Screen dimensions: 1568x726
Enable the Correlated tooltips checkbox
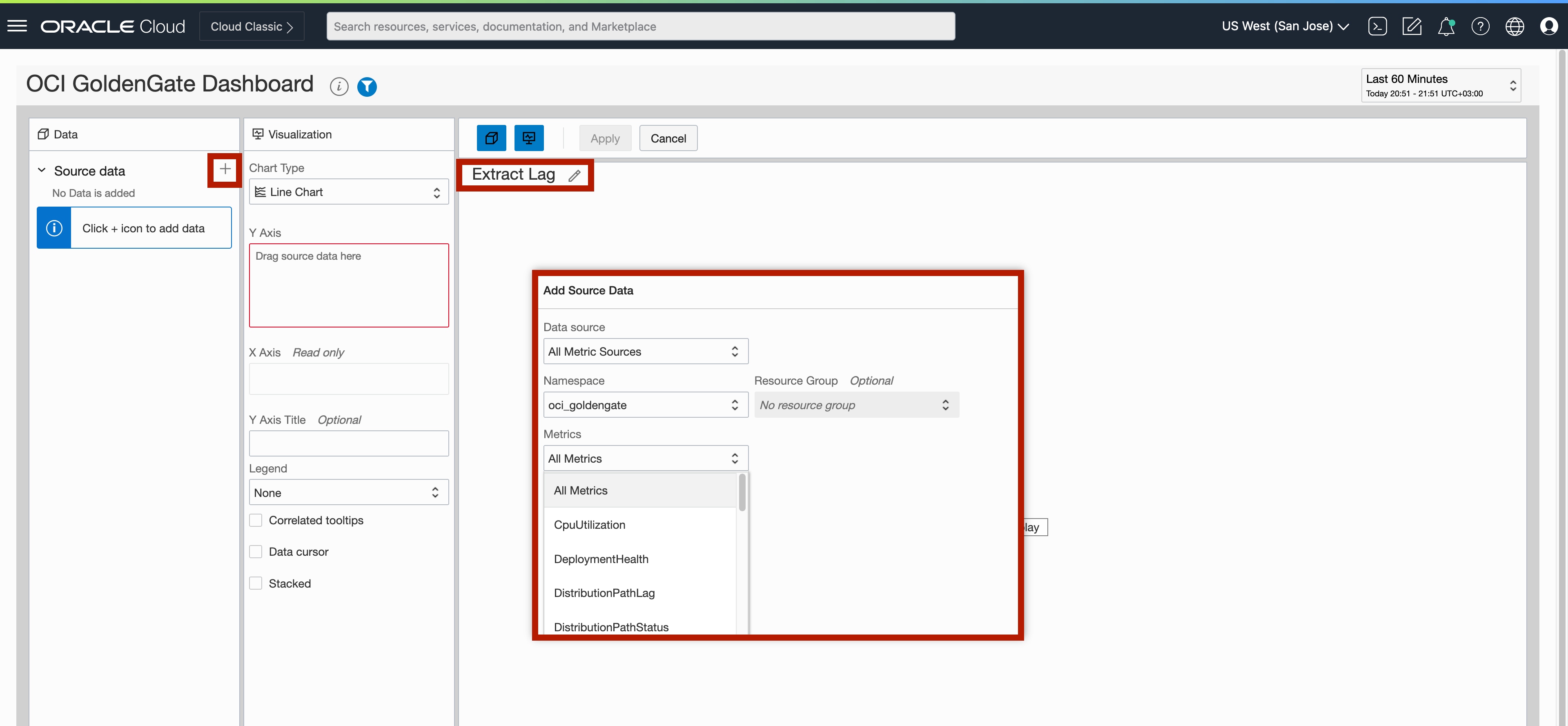pyautogui.click(x=256, y=520)
